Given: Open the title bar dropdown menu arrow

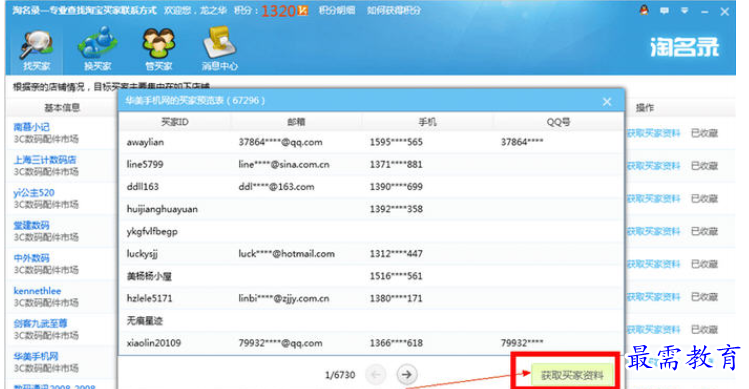Looking at the screenshot, I should (x=685, y=11).
